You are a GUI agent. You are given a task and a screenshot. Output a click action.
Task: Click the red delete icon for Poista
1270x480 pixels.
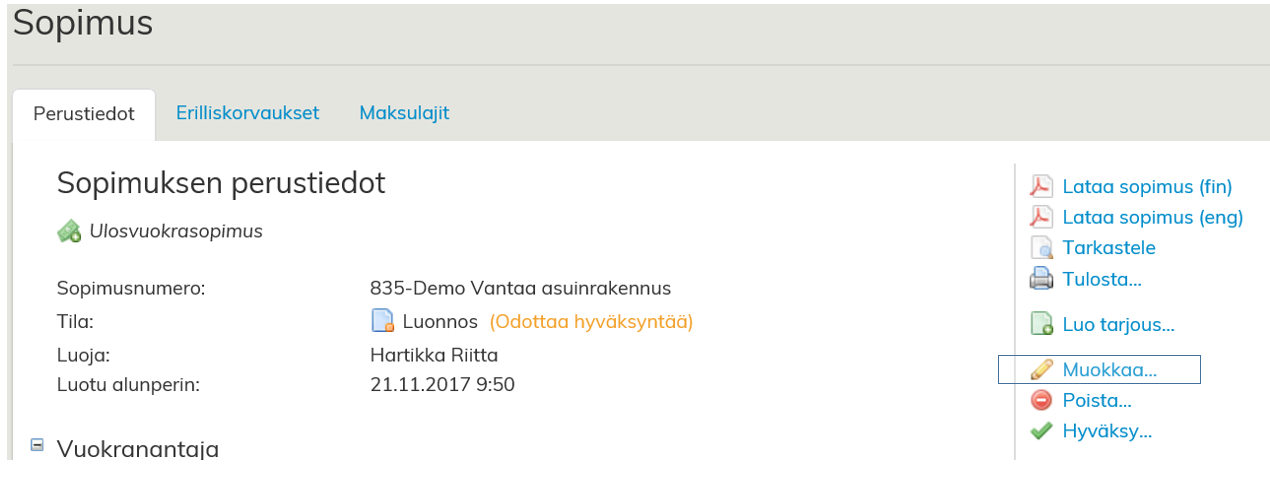point(1041,400)
